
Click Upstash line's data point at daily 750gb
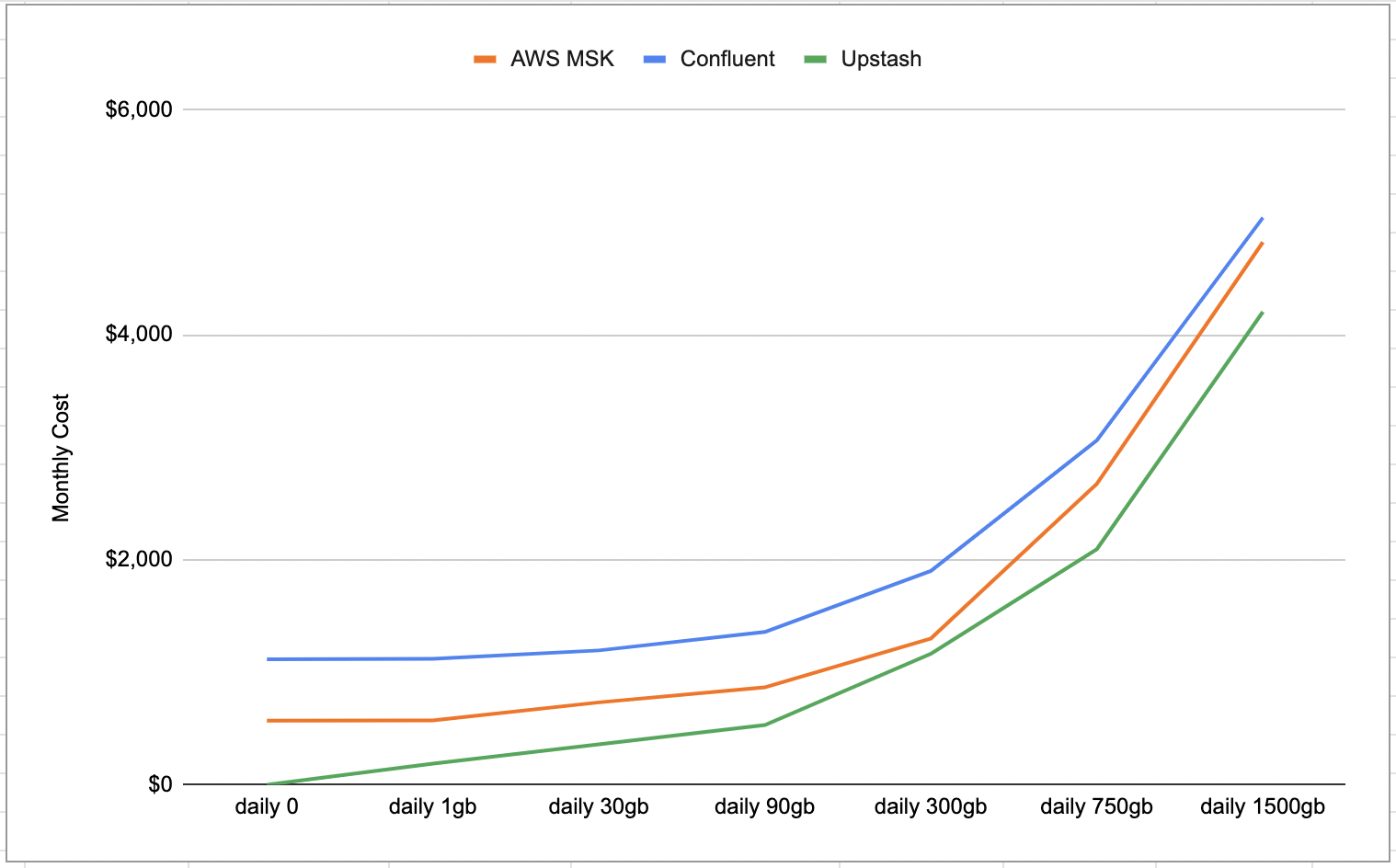point(1096,549)
